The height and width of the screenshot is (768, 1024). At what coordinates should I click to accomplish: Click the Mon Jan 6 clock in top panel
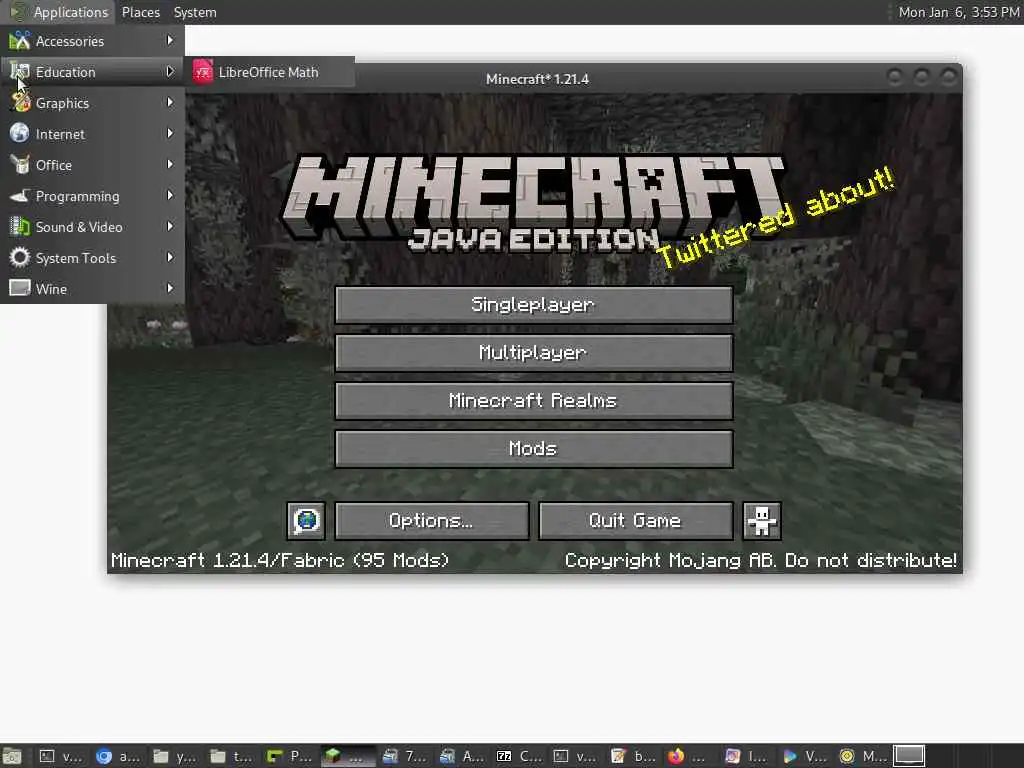pos(958,12)
